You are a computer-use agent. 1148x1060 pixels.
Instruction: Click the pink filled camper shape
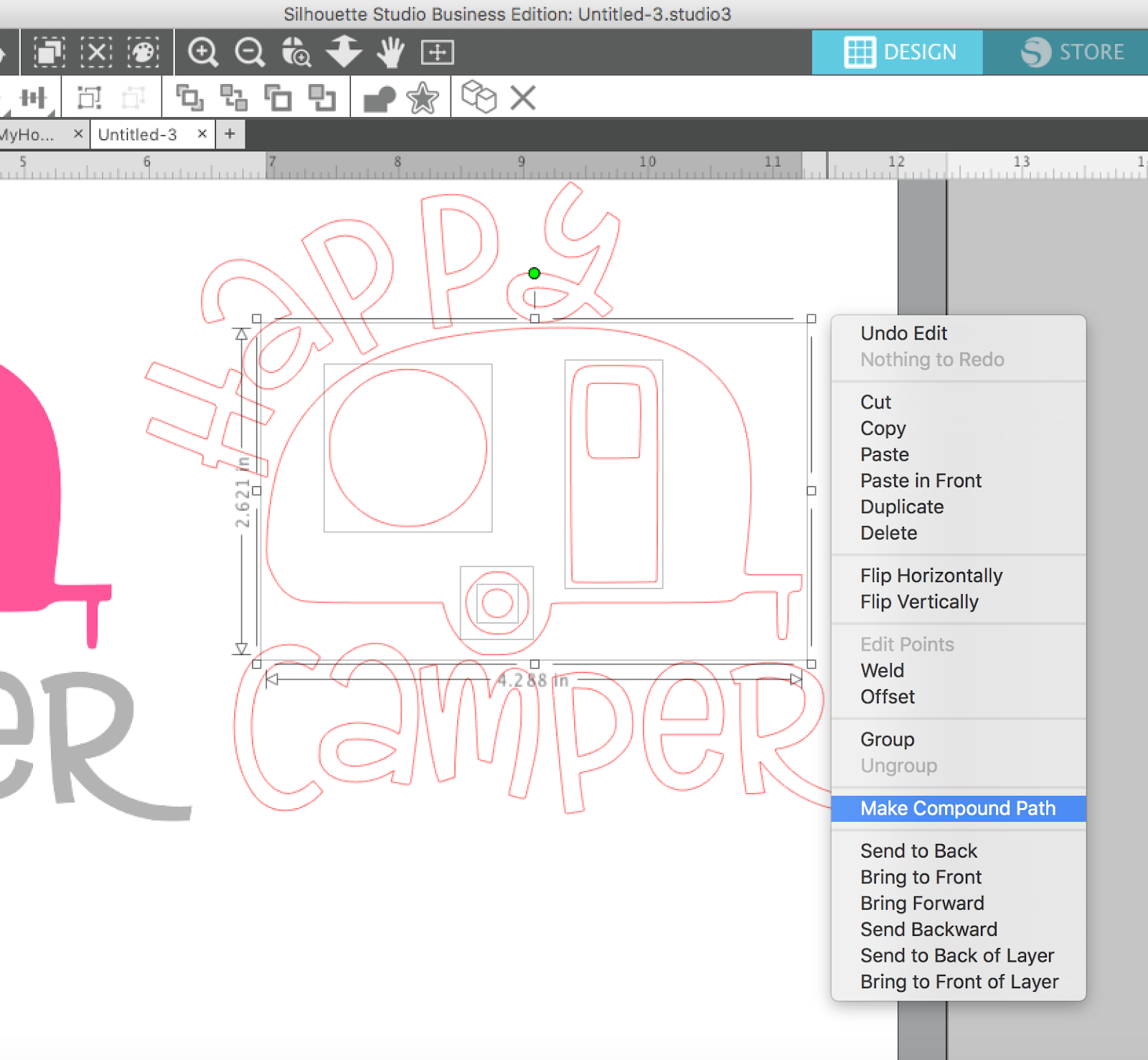coord(29,495)
